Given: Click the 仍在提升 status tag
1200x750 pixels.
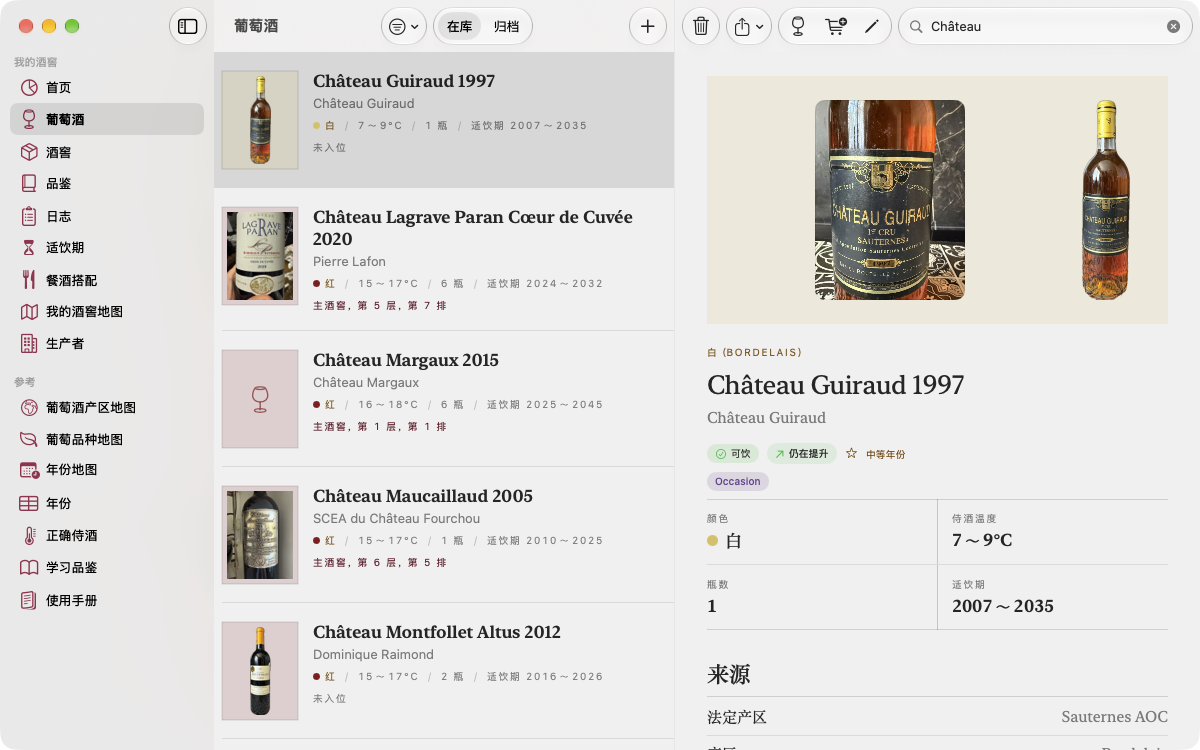Looking at the screenshot, I should 802,454.
